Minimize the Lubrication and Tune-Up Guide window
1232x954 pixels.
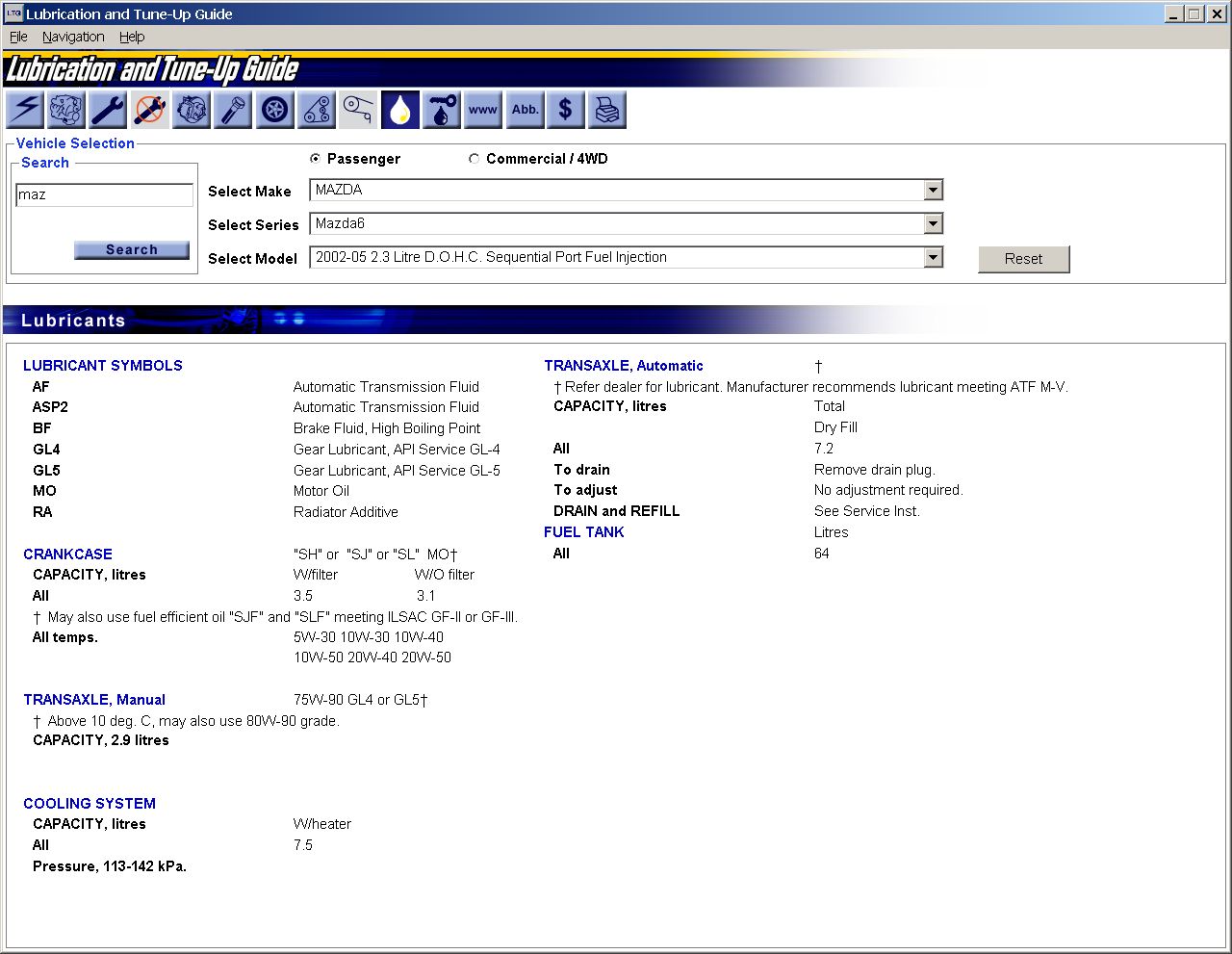[1174, 13]
